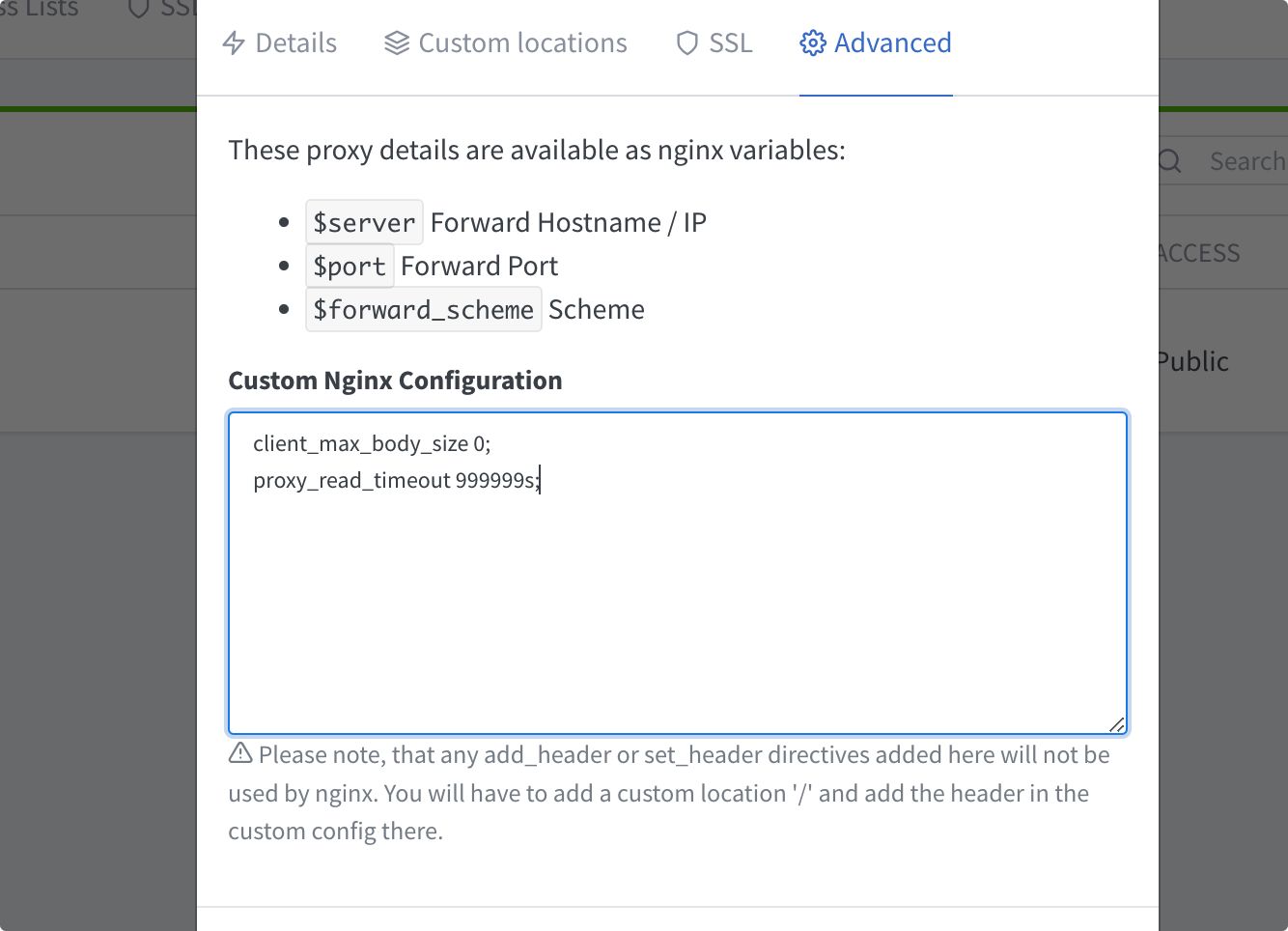Click the textarea resize handle
The image size is (1288, 931).
point(1117,724)
